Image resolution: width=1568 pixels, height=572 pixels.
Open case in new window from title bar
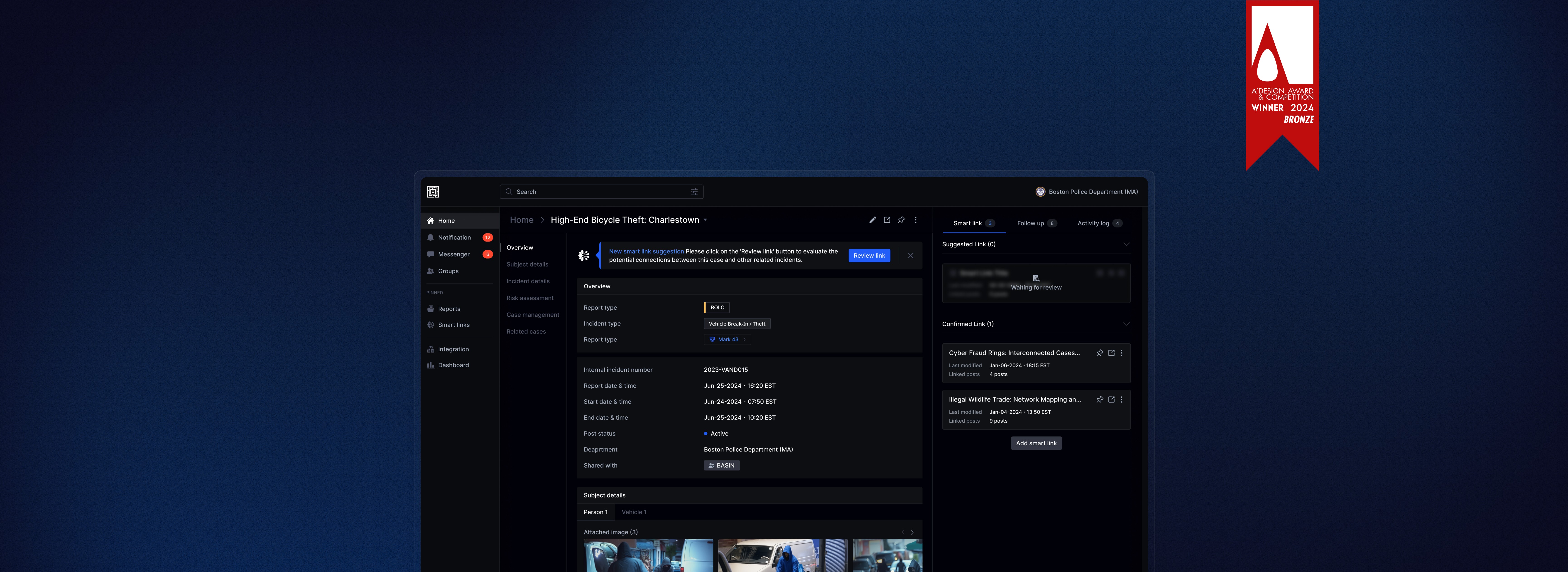(887, 220)
